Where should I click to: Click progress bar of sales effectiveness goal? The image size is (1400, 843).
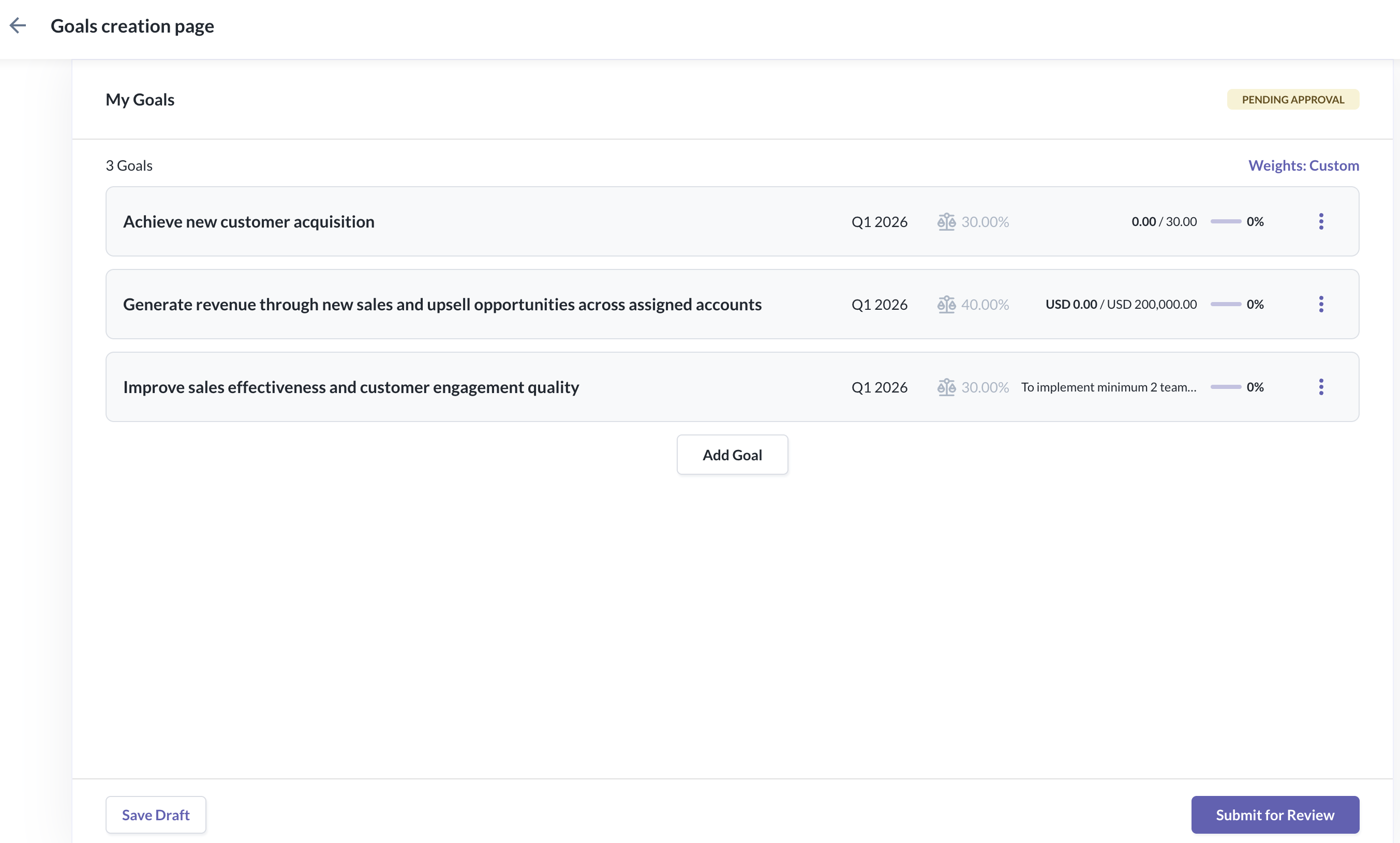pyautogui.click(x=1225, y=387)
